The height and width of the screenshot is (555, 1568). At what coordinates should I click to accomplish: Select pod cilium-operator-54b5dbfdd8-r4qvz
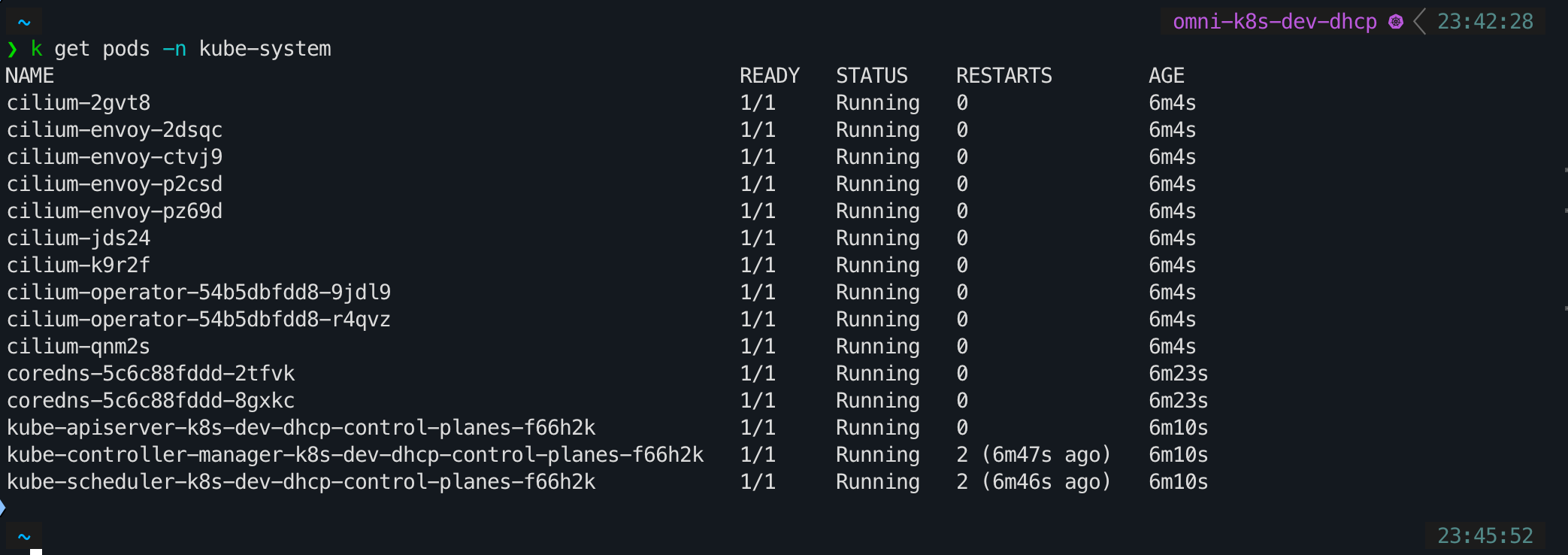pyautogui.click(x=198, y=320)
